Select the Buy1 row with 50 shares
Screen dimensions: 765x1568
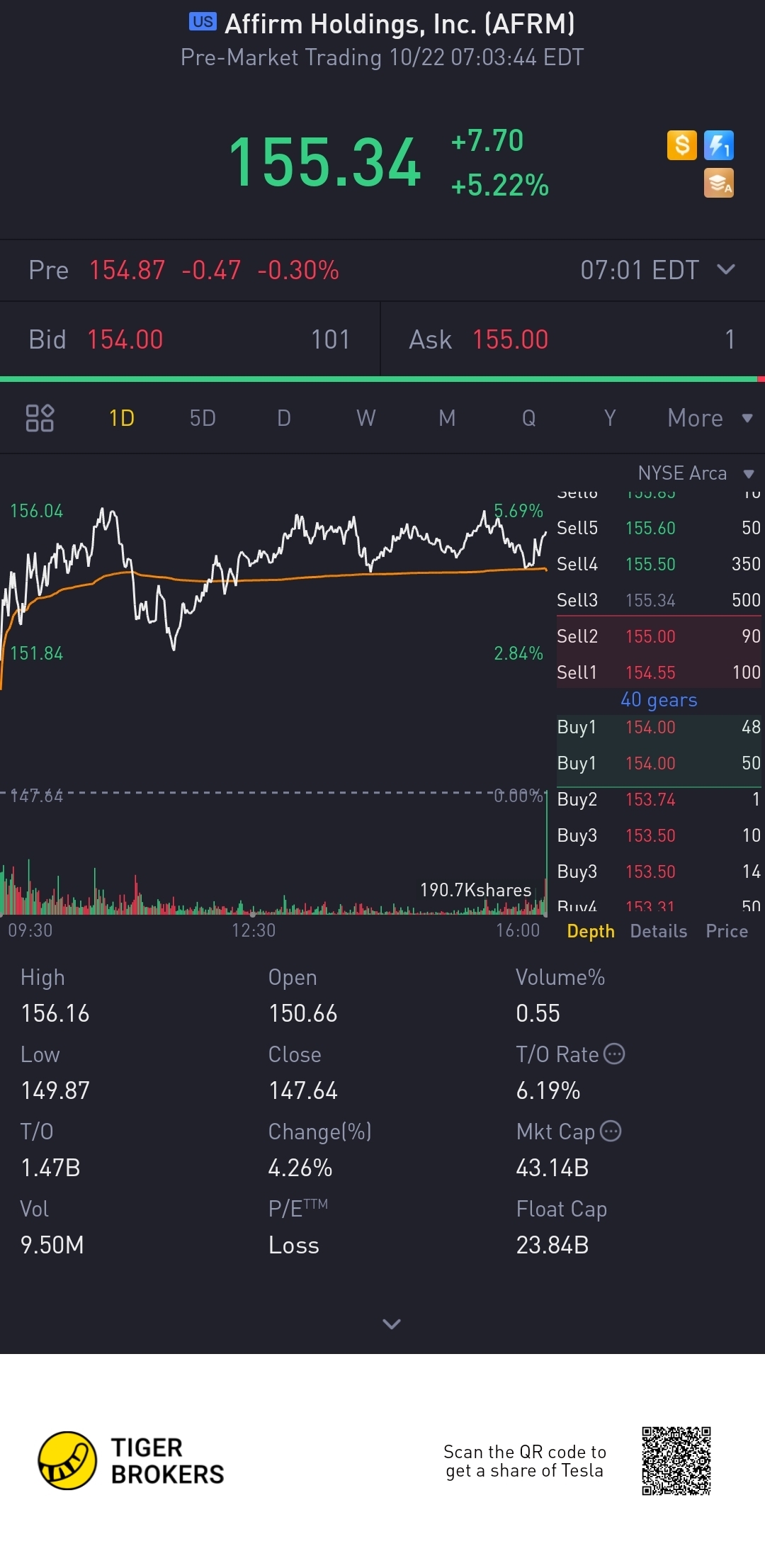pos(659,763)
